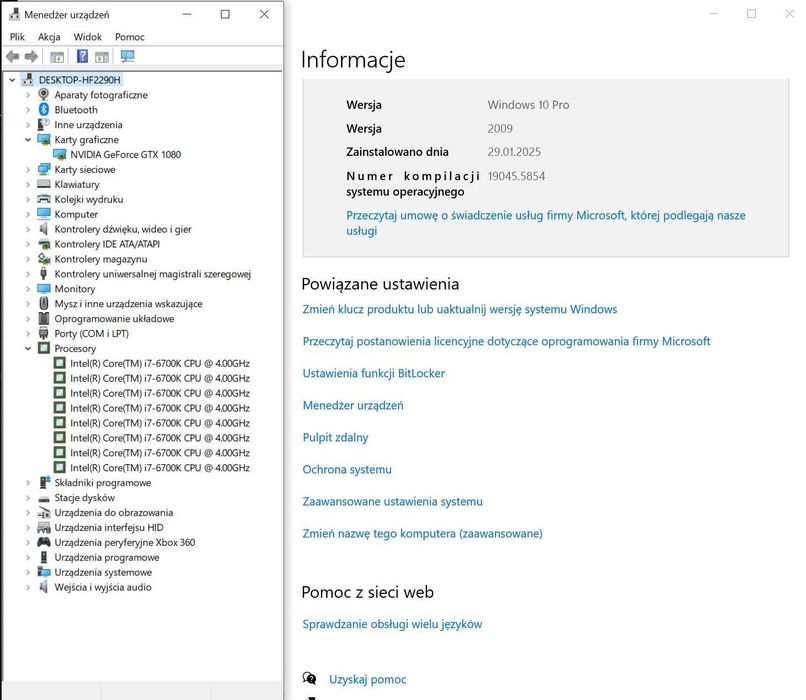
Task: Click the Inne urządzenia unknown-device icon
Action: 44,124
